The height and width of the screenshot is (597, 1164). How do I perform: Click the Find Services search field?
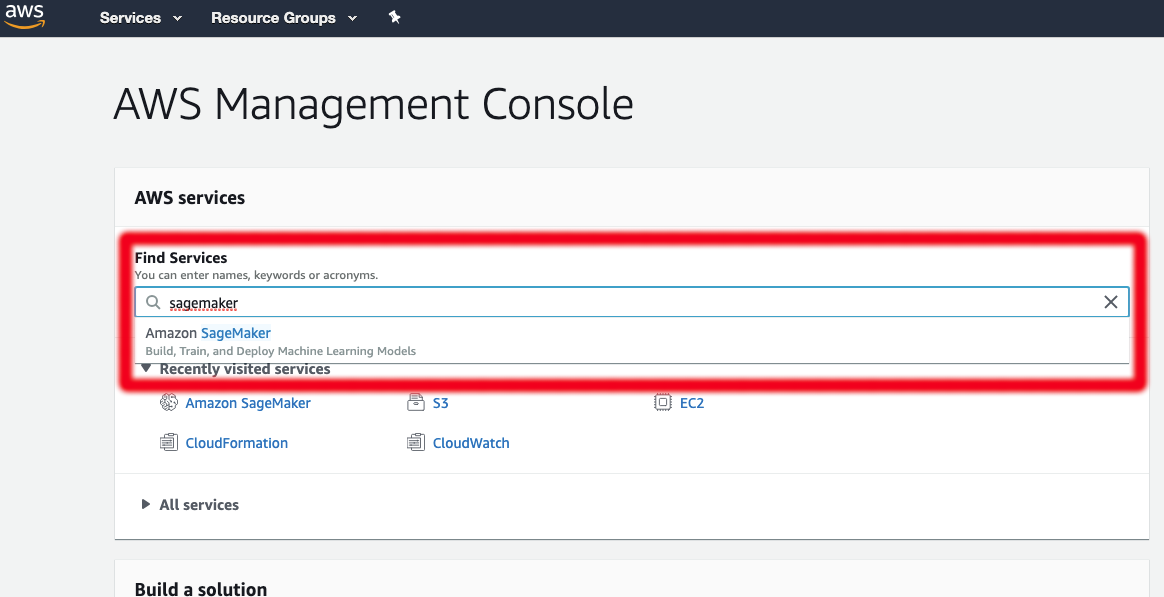pos(632,302)
